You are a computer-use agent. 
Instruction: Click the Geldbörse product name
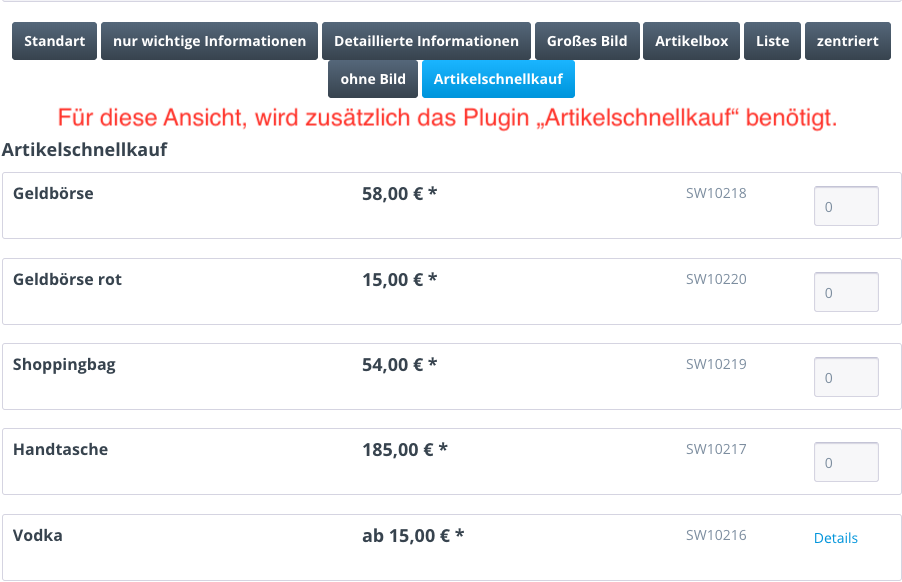[x=53, y=194]
